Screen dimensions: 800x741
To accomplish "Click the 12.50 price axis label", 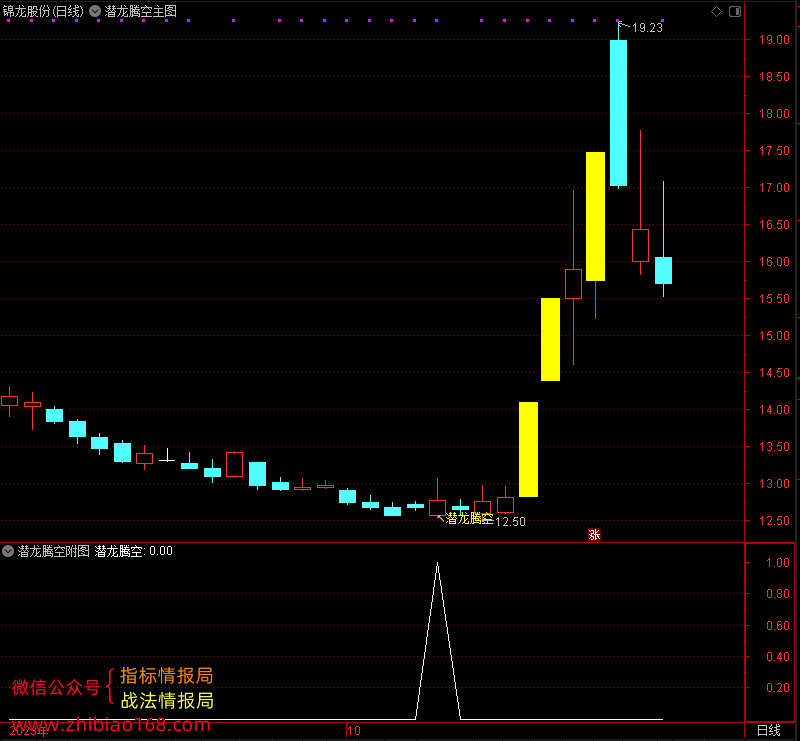I will [x=774, y=521].
